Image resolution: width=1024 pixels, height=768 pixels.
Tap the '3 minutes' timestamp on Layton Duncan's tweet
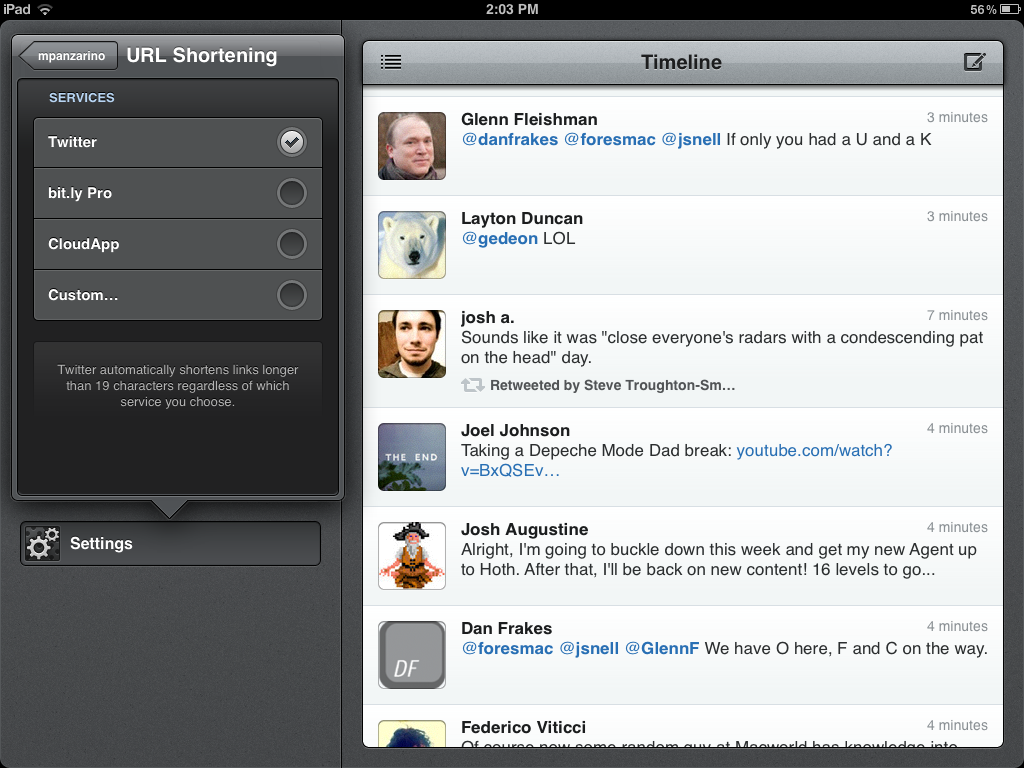(957, 216)
